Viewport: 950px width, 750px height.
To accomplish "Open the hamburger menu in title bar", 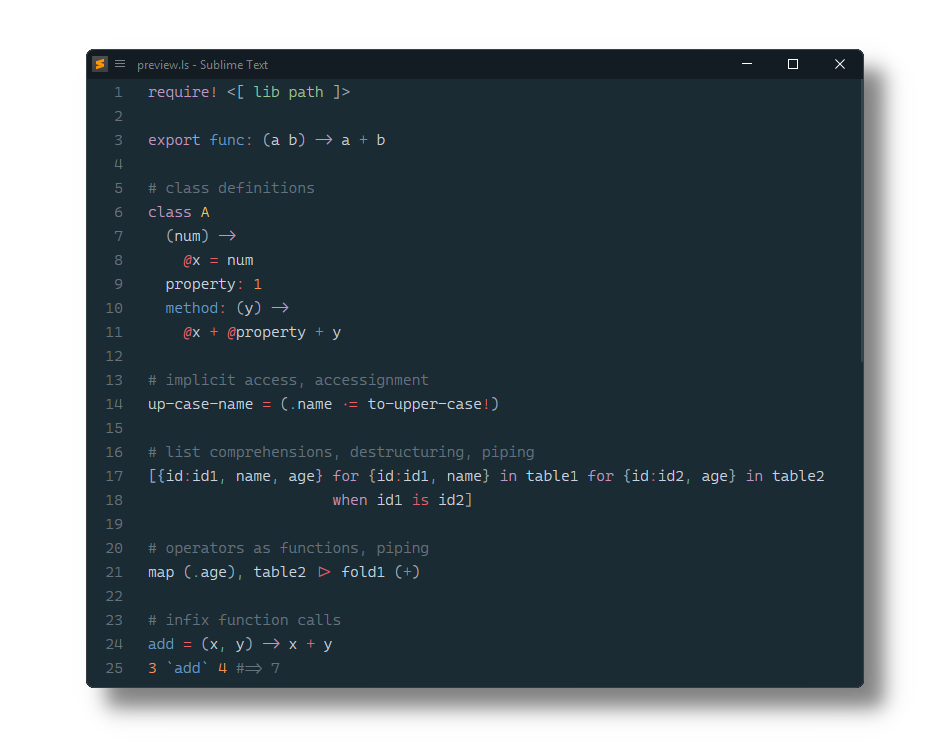I will tap(120, 64).
